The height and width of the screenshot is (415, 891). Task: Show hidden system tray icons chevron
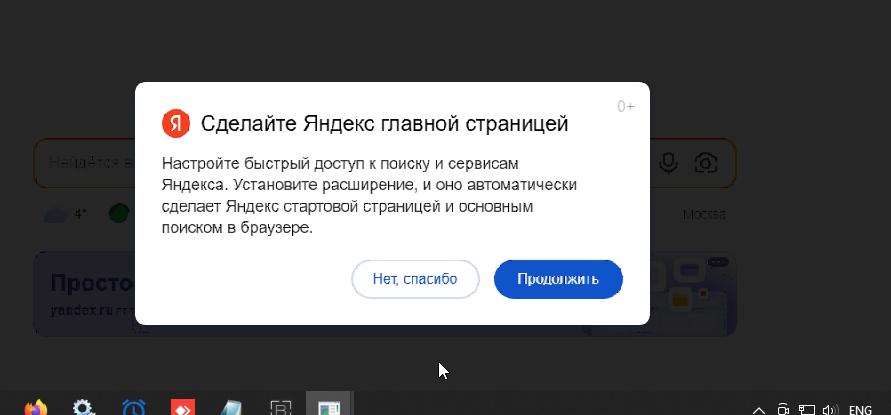(x=759, y=410)
